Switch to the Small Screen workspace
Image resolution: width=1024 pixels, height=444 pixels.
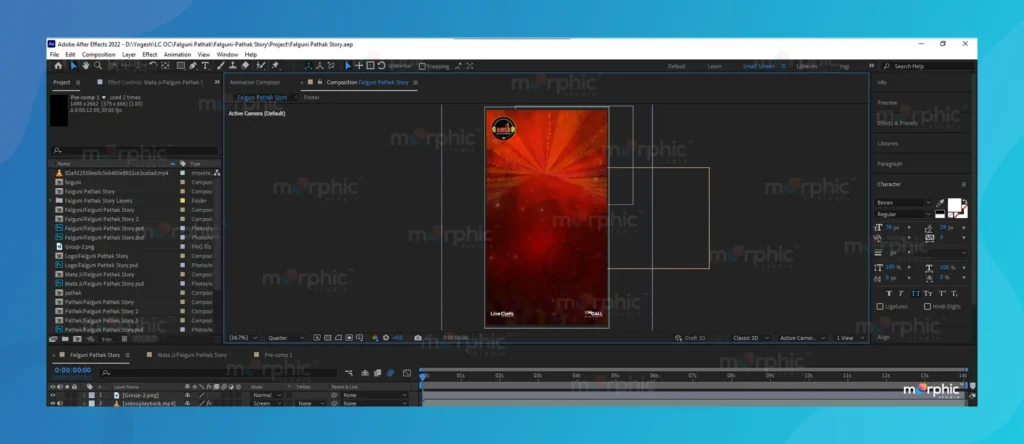758,66
